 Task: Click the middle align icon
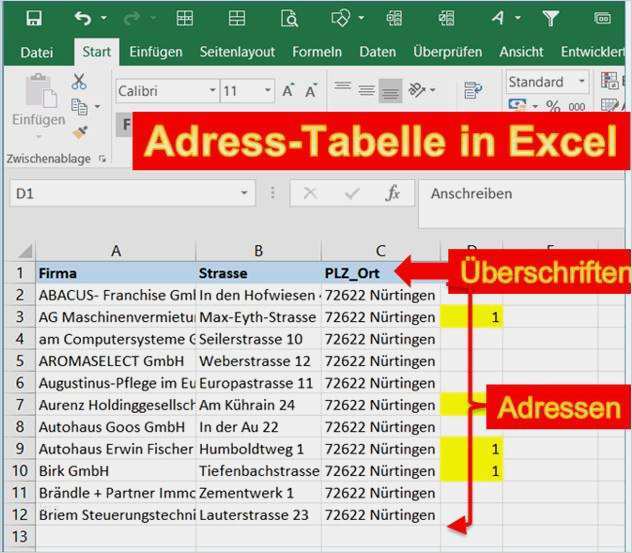click(366, 90)
